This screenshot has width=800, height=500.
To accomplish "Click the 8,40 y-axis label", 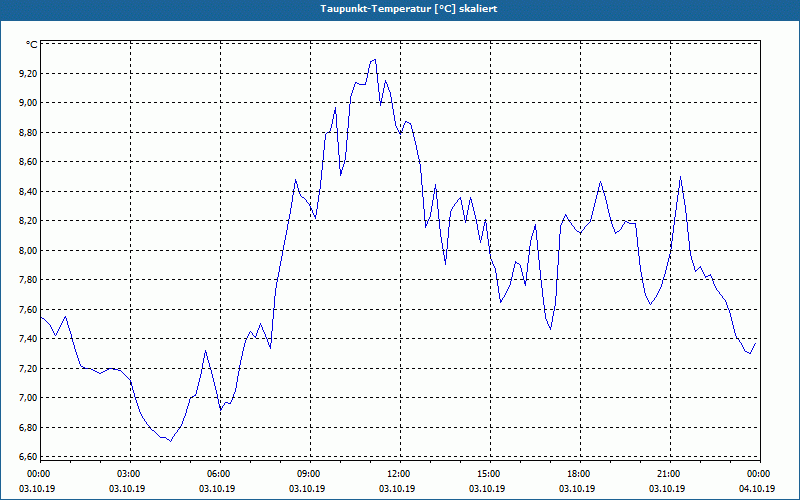I will (29, 192).
